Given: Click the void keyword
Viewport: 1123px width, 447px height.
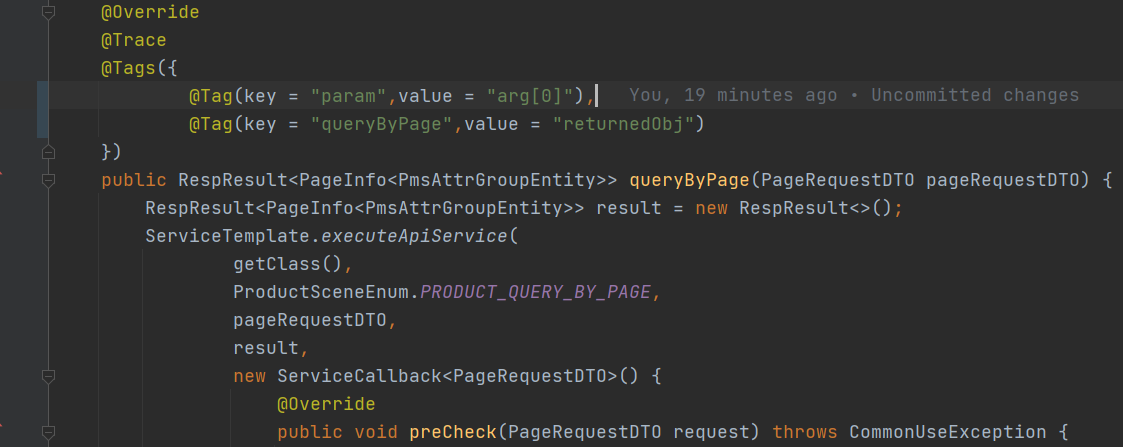Looking at the screenshot, I should [375, 432].
